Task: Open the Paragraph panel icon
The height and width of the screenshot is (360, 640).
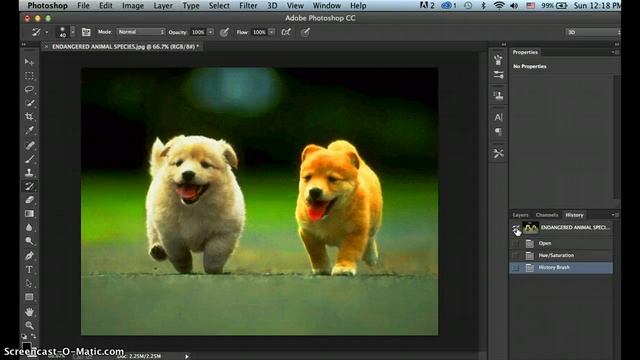Action: point(498,132)
